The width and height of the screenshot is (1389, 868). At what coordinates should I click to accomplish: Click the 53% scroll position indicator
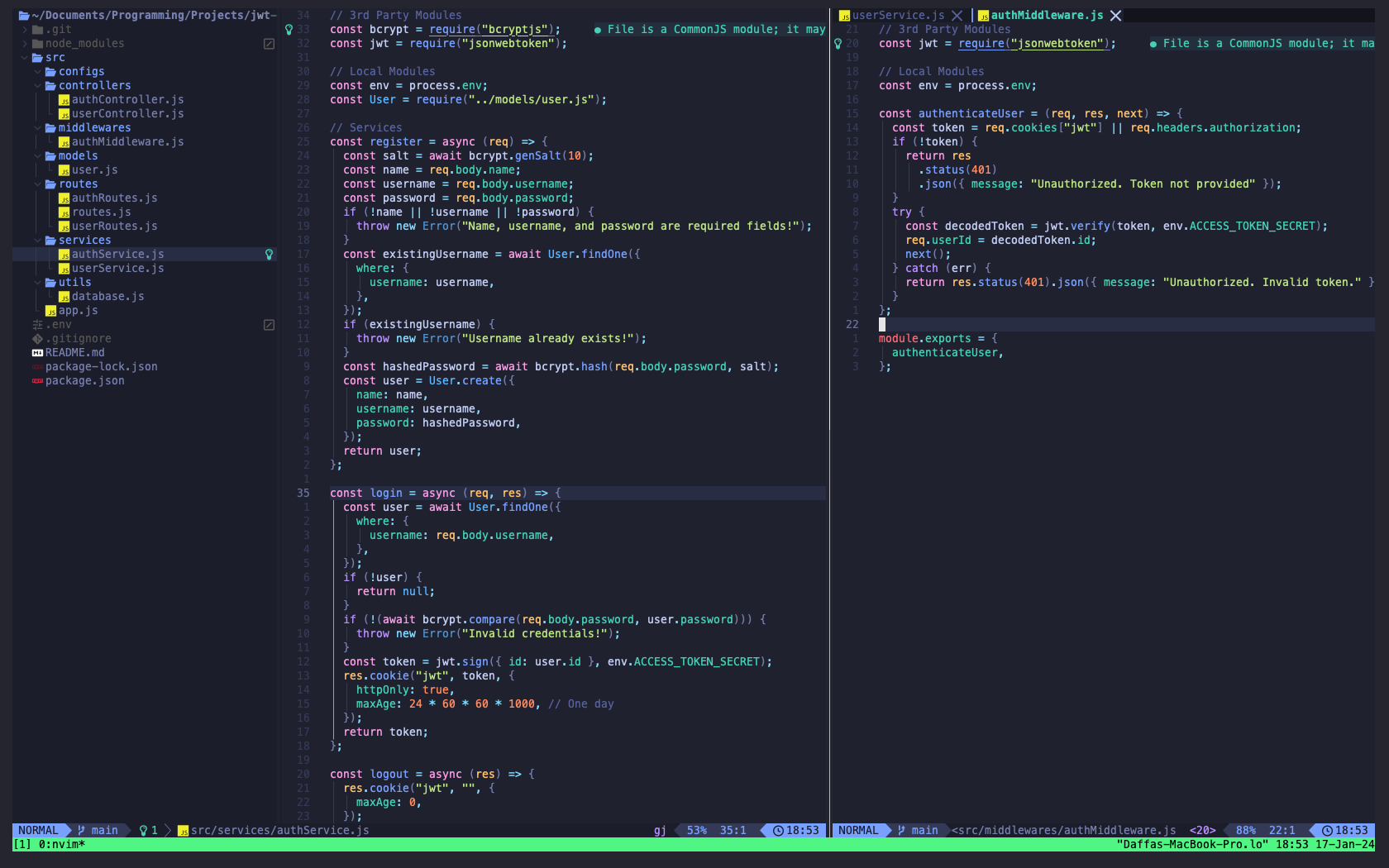696,830
